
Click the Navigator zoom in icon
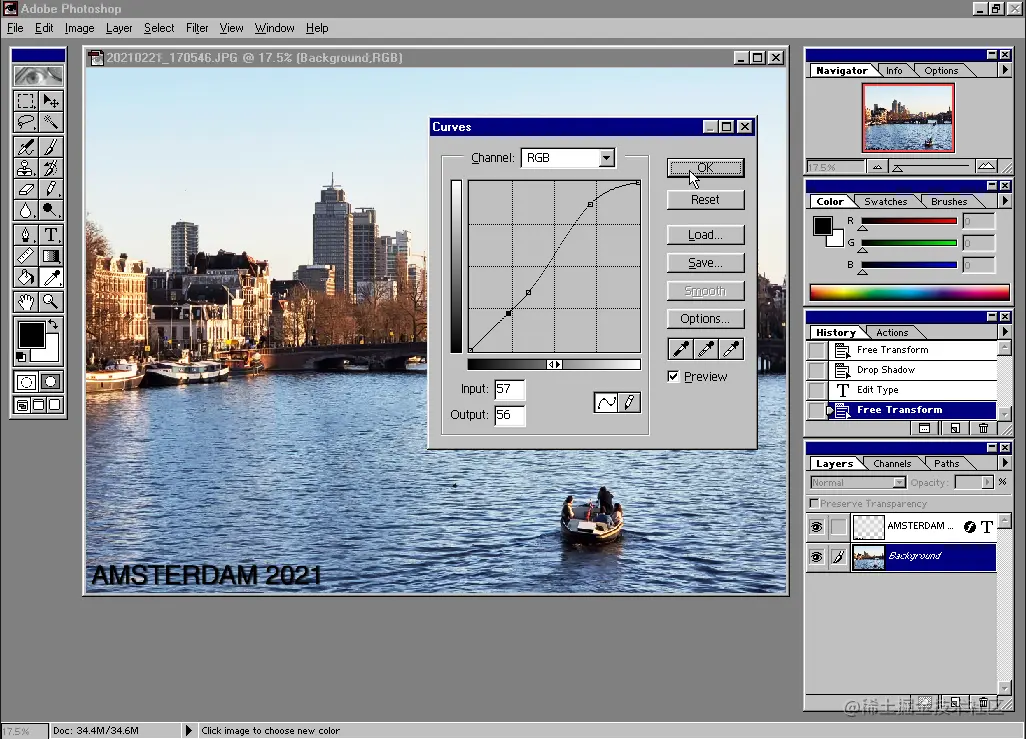pos(986,166)
